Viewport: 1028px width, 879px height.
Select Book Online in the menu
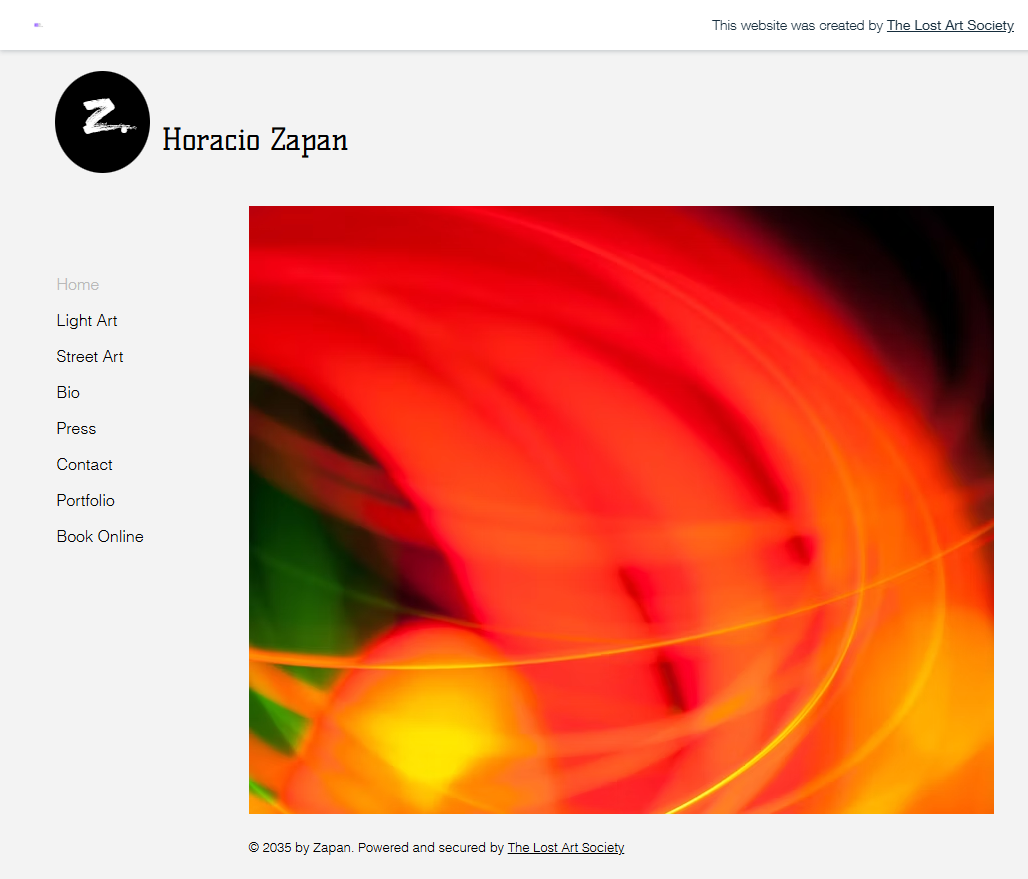click(x=100, y=537)
